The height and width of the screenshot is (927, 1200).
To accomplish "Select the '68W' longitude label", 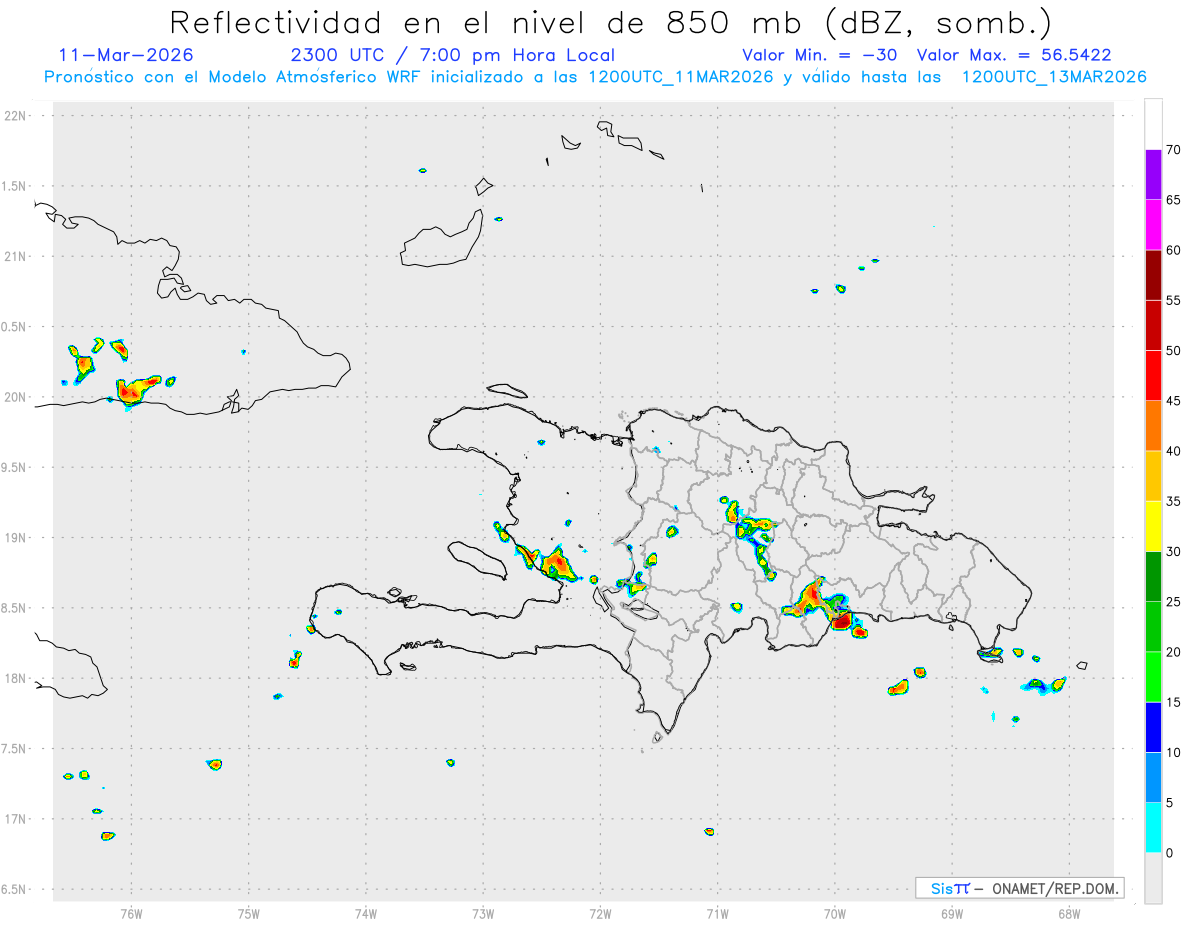I will (1068, 913).
